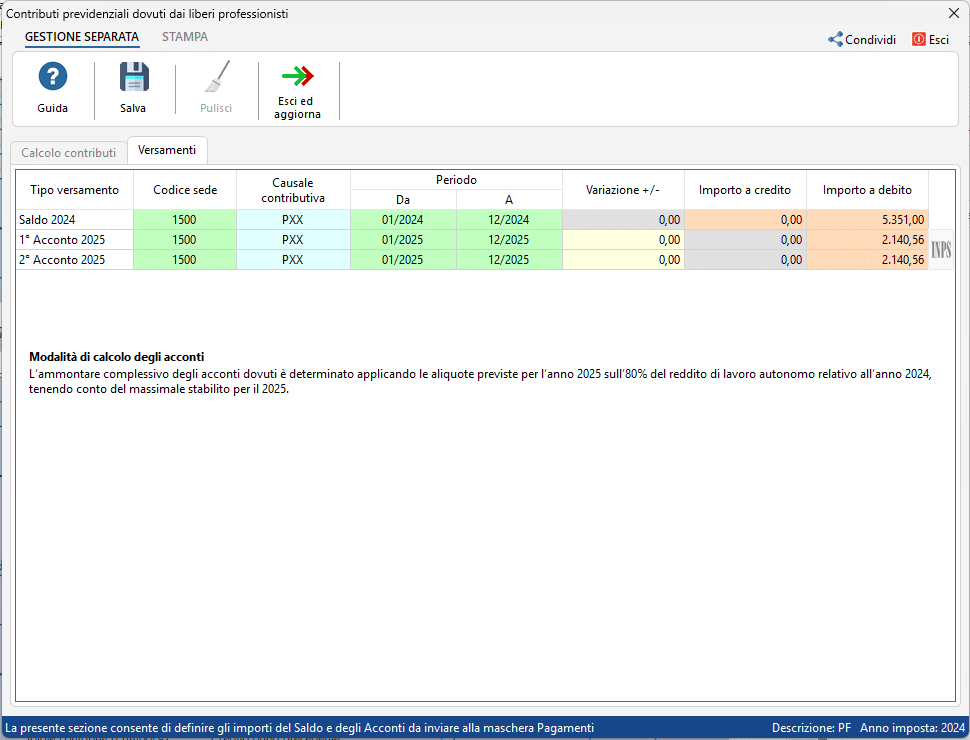Screen dimensions: 970x740
Task: Click the red Esci exit icon
Action: pyautogui.click(x=918, y=40)
